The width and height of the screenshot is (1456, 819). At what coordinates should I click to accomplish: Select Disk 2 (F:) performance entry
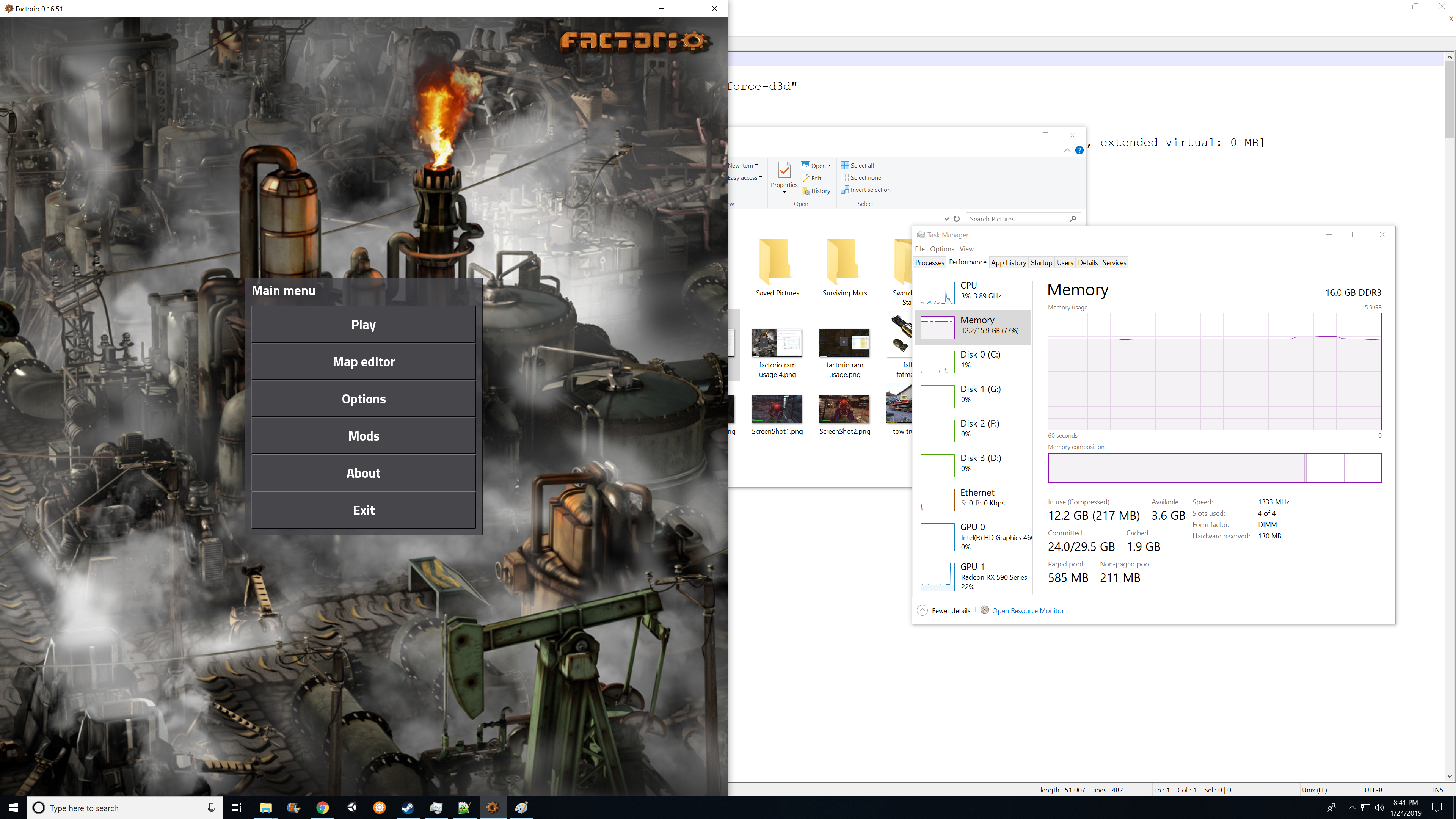point(973,430)
